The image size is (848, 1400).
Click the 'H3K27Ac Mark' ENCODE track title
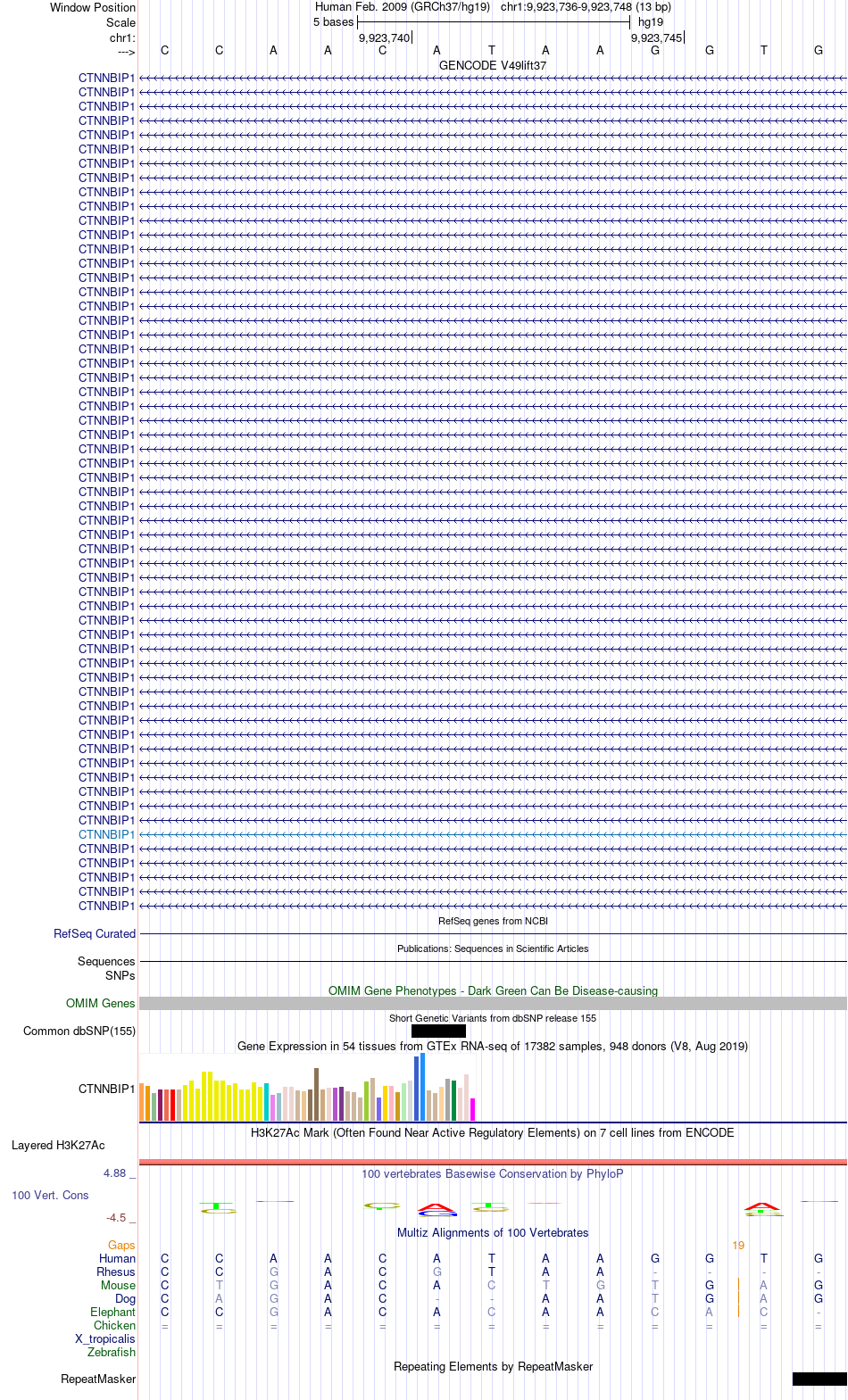(x=493, y=1132)
